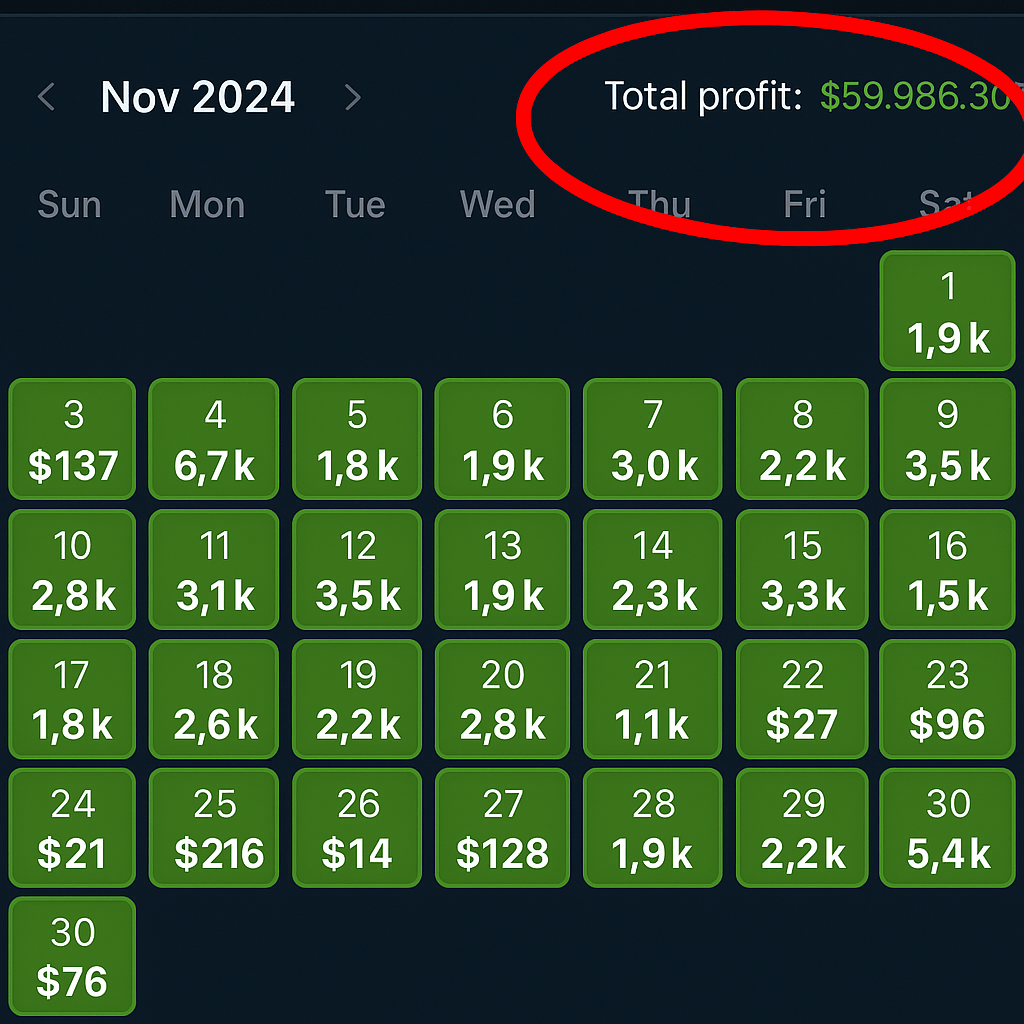
Task: Select day 3 showing $137
Action: coord(72,439)
